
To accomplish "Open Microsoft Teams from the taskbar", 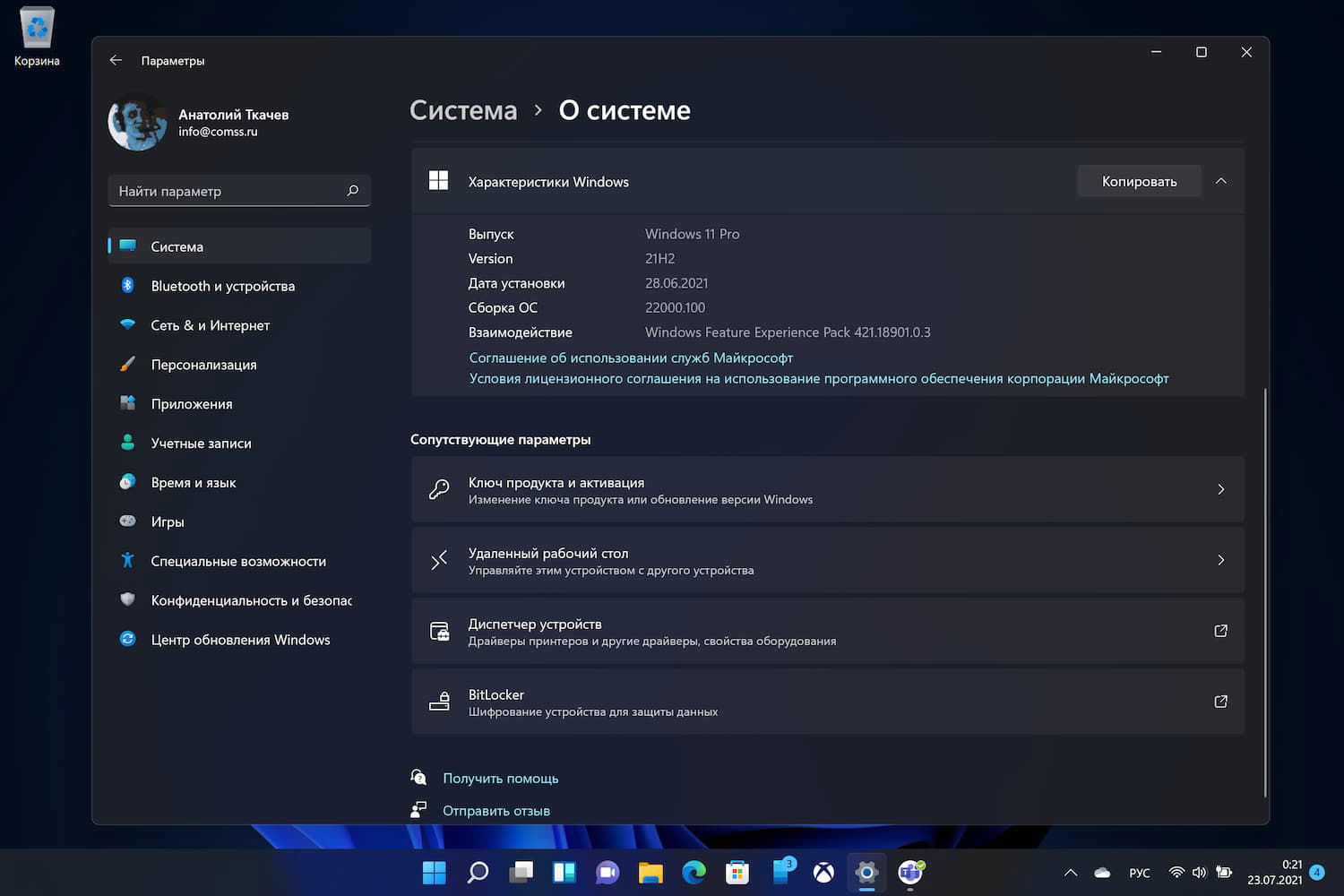I will pos(910,872).
